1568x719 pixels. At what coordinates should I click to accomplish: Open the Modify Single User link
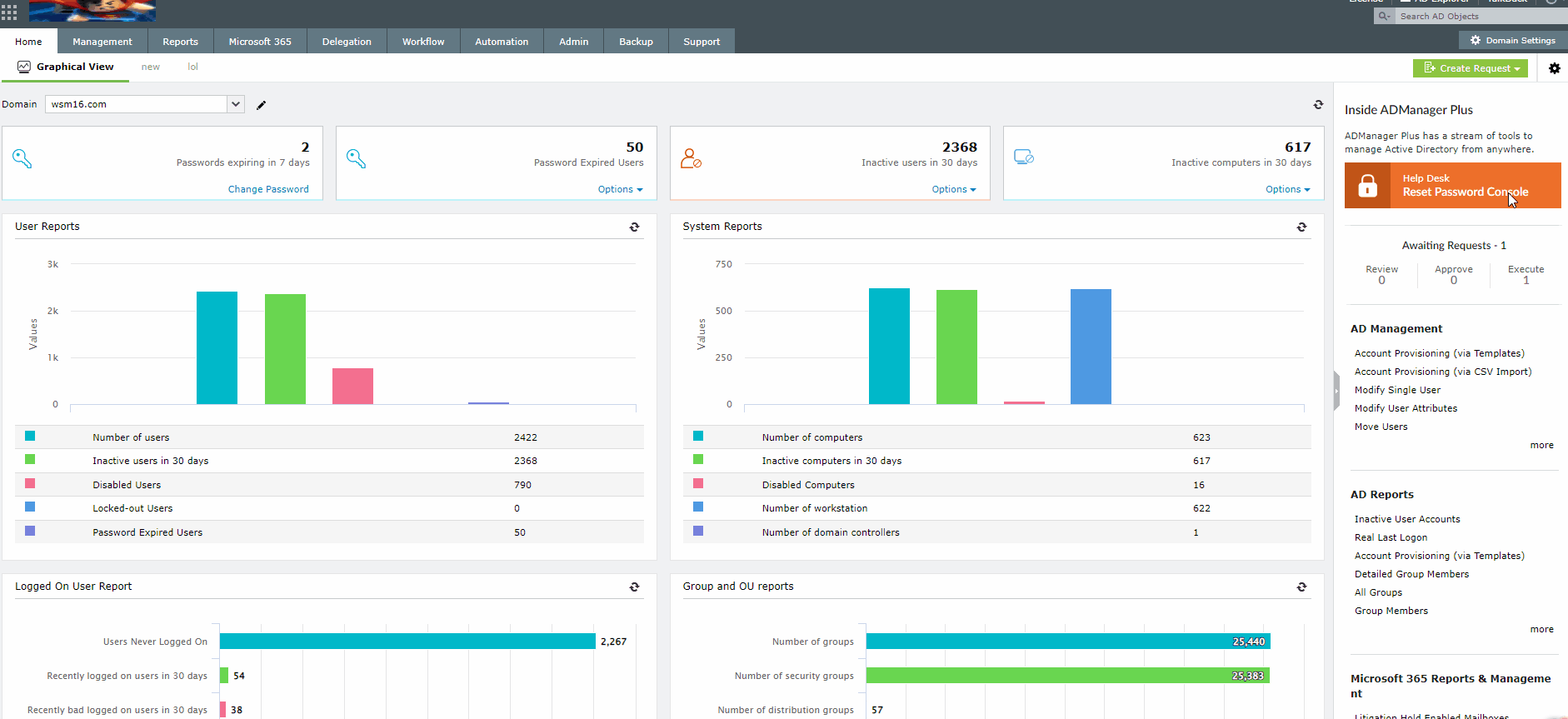tap(1397, 390)
